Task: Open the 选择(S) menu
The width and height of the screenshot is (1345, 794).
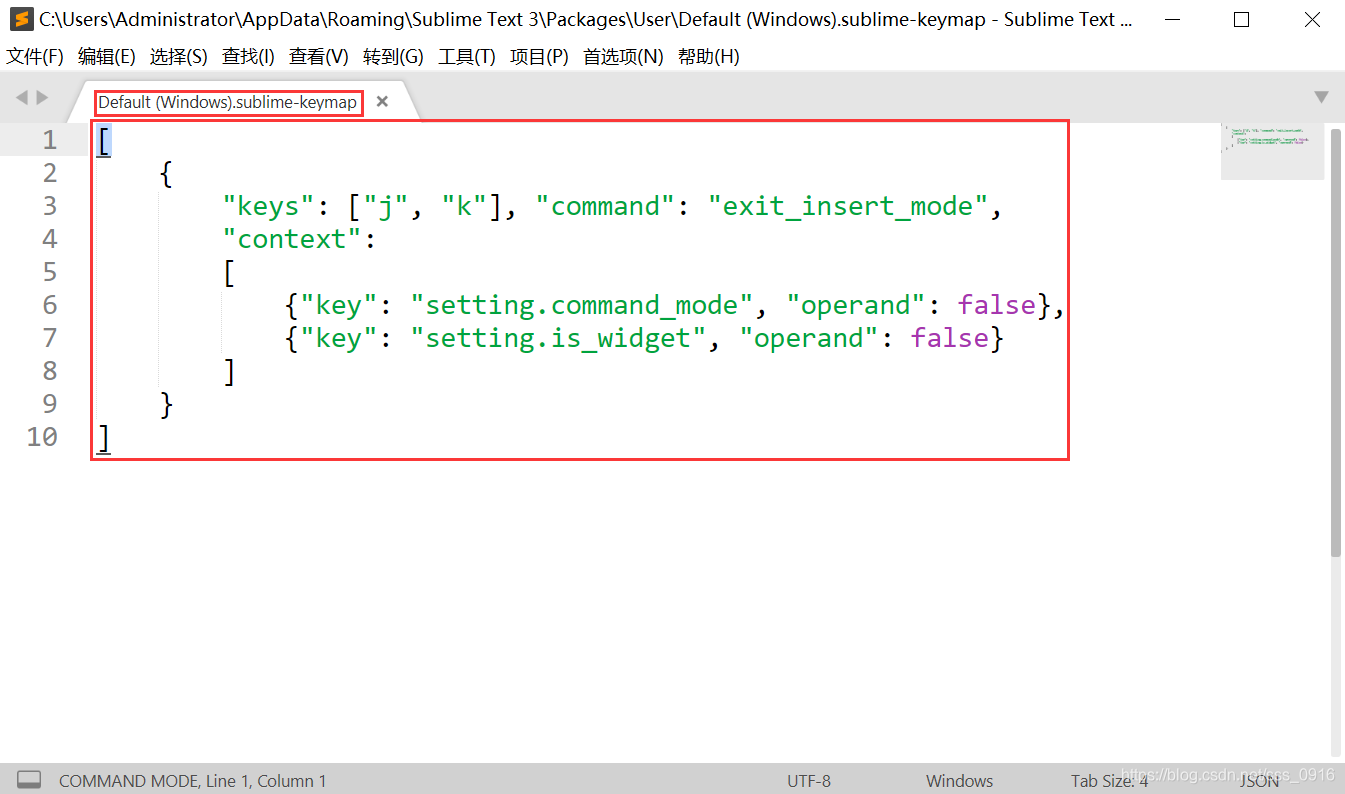Action: [179, 57]
